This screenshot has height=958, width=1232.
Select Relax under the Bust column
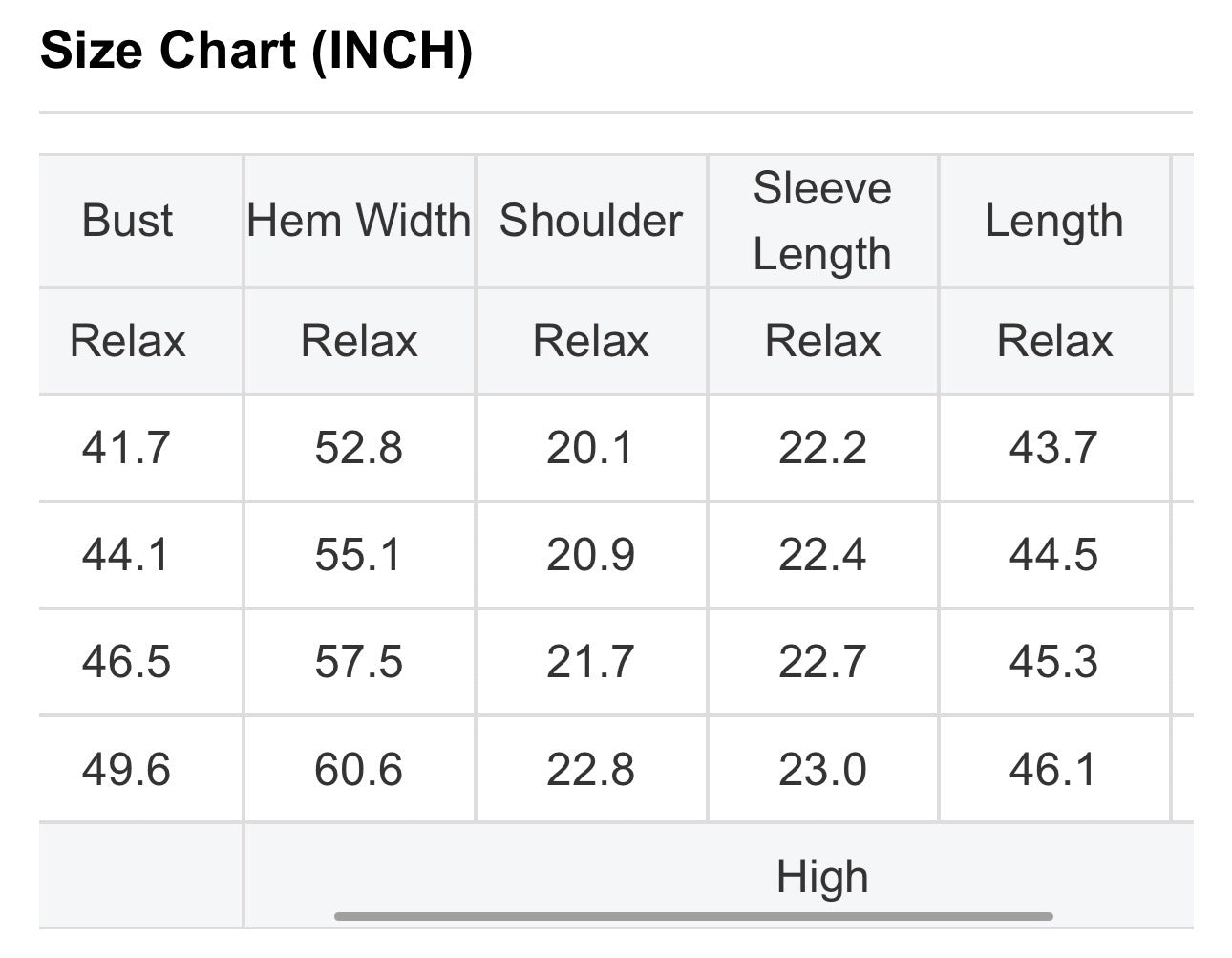[x=127, y=341]
